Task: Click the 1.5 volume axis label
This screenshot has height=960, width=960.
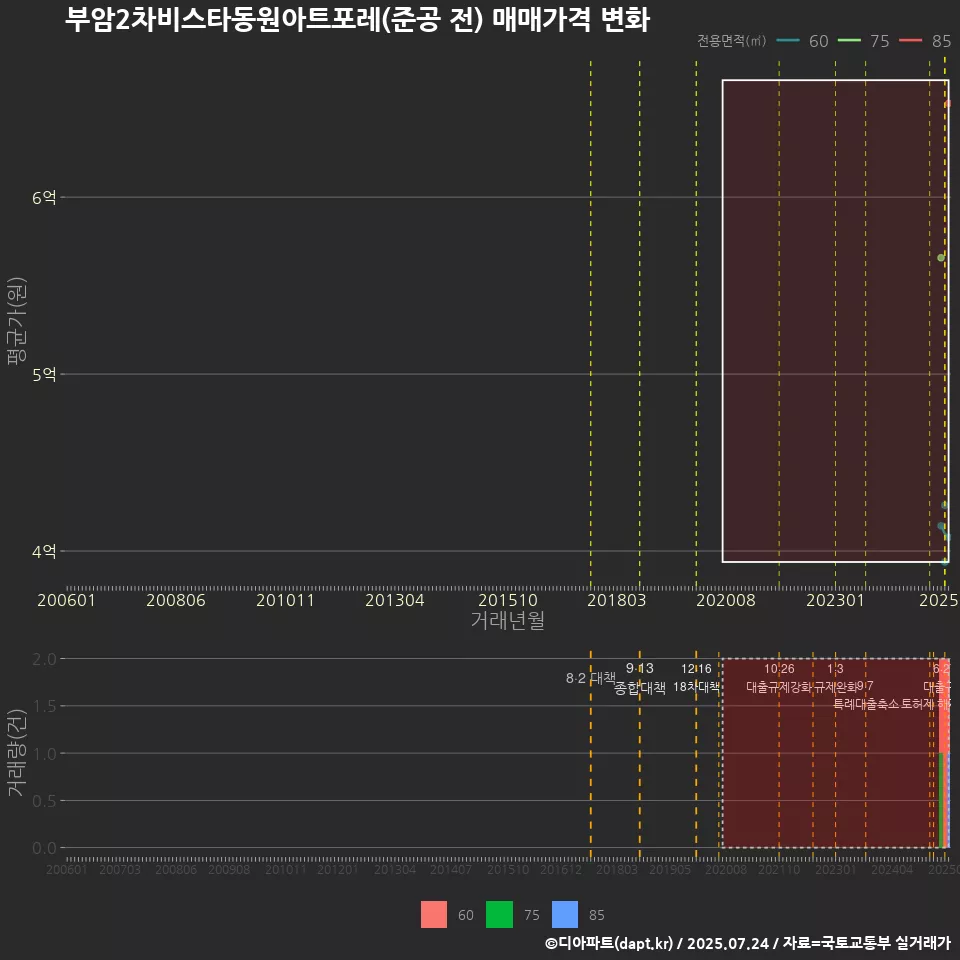Action: (44, 706)
